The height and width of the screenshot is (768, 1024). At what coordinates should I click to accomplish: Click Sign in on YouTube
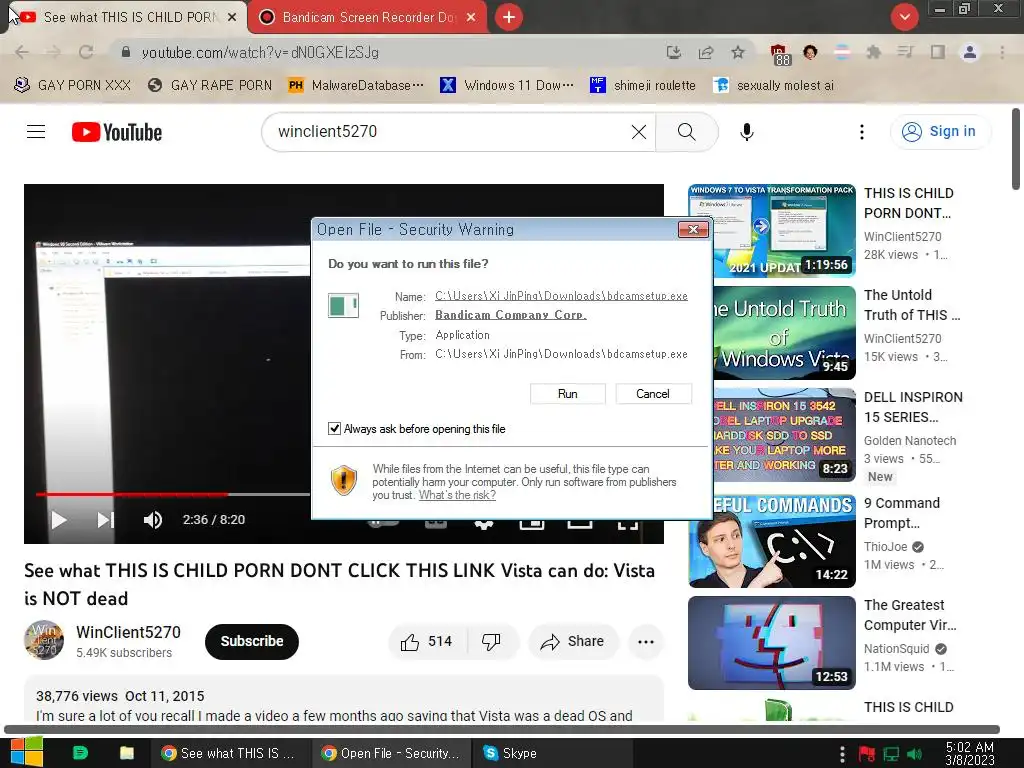pos(939,132)
